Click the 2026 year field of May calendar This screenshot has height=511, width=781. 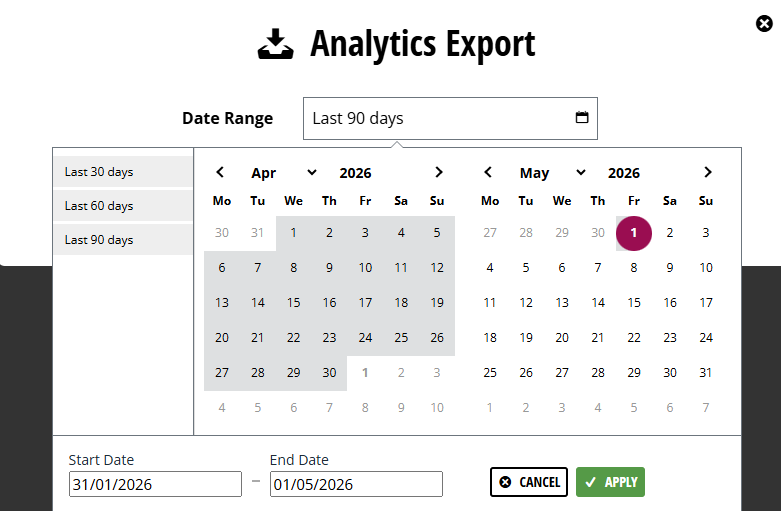pyautogui.click(x=624, y=173)
